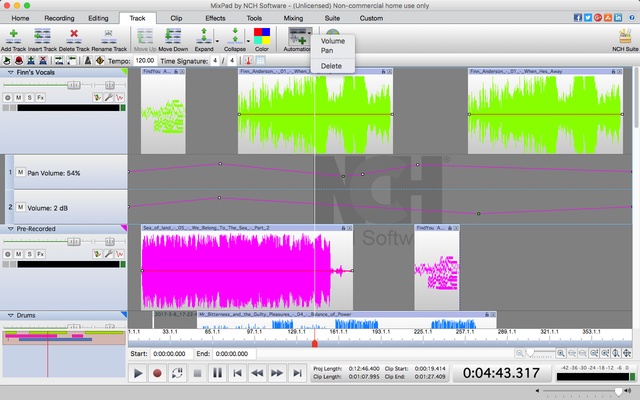Viewport: 640px width, 400px height.
Task: Mute the Pre-Recorded track
Action: pyautogui.click(x=18, y=254)
